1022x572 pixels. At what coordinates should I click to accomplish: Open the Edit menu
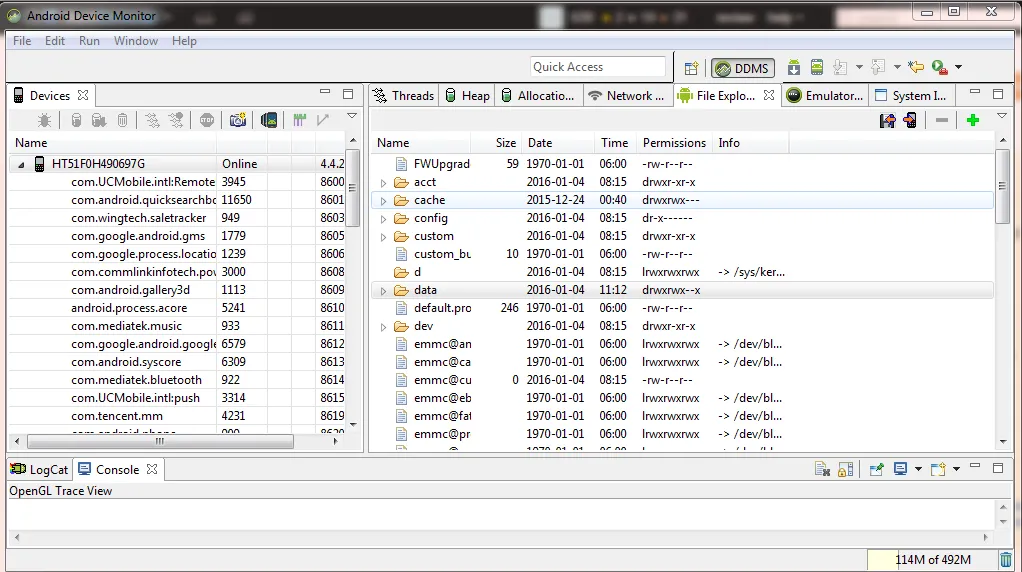(55, 40)
